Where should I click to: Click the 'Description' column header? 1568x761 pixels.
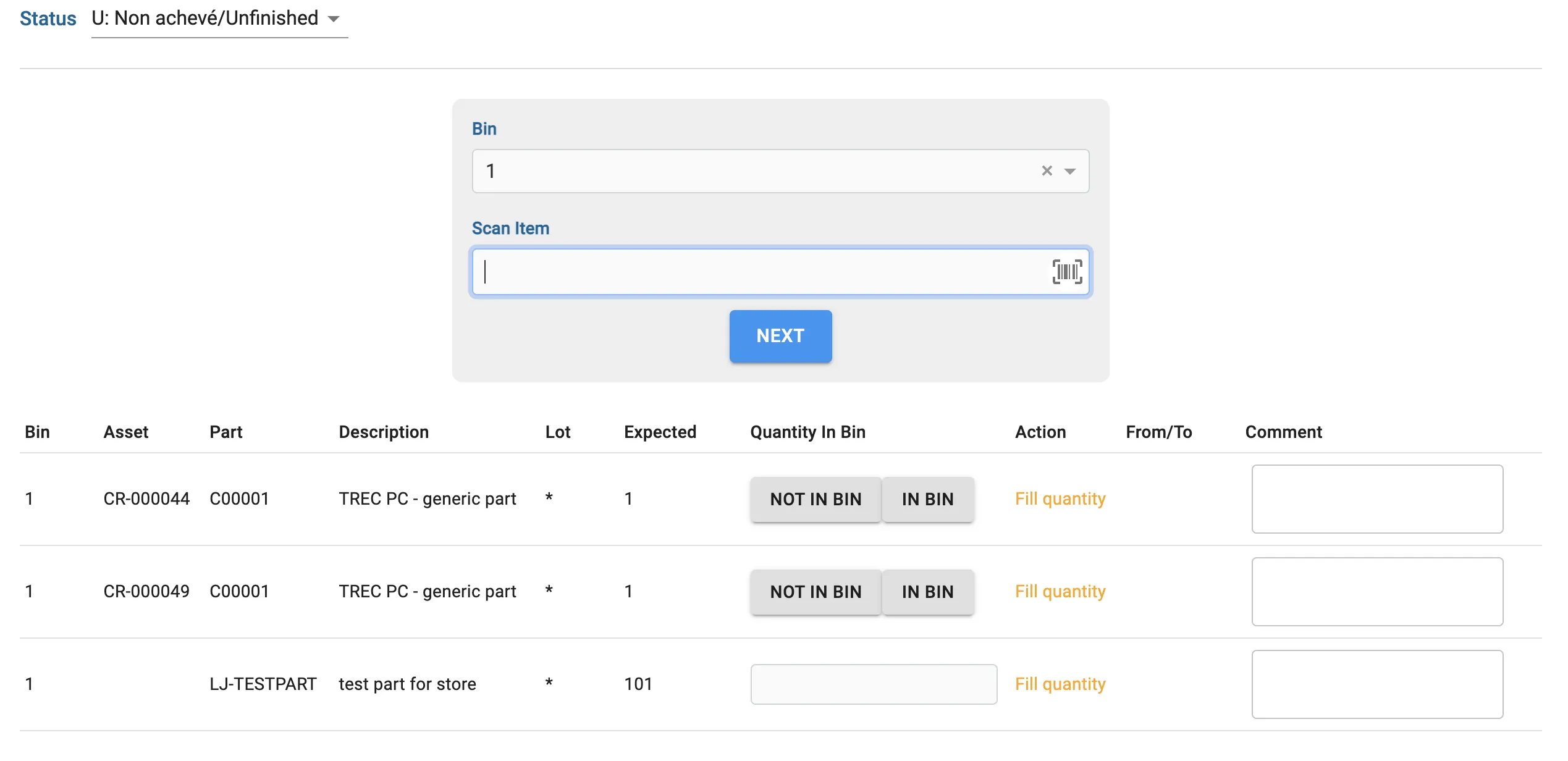click(x=384, y=432)
